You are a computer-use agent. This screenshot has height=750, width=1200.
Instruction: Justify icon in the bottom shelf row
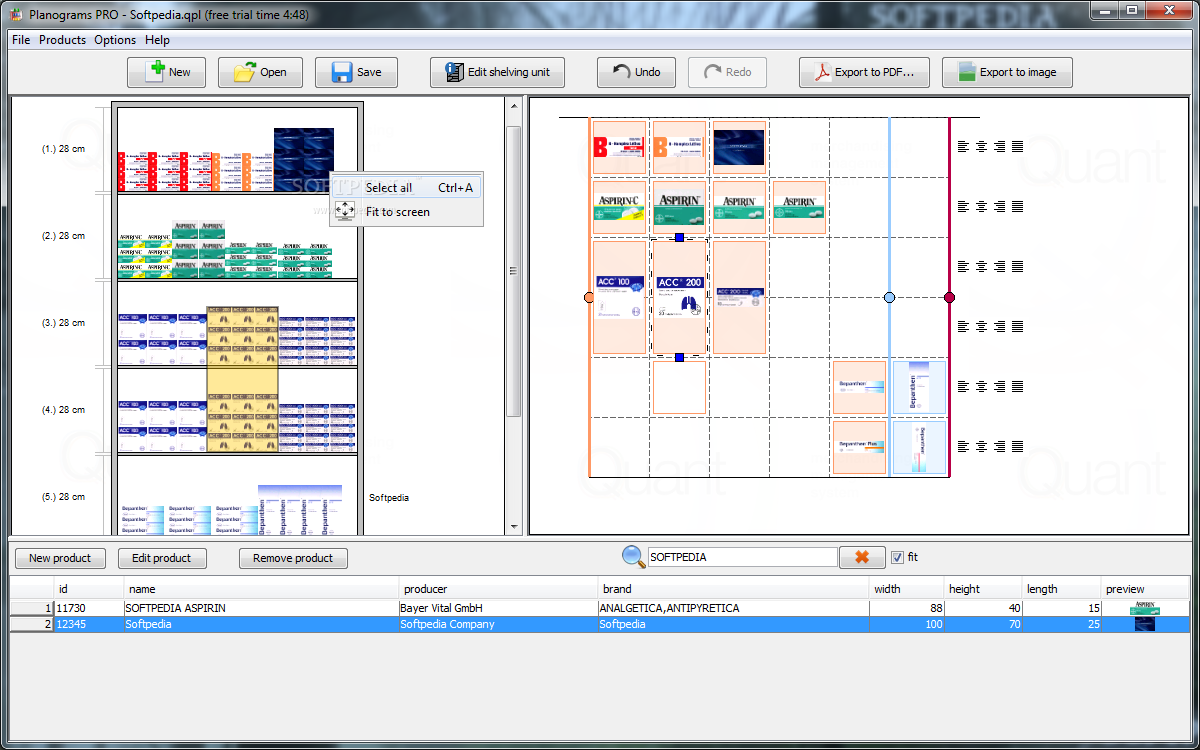click(1017, 447)
